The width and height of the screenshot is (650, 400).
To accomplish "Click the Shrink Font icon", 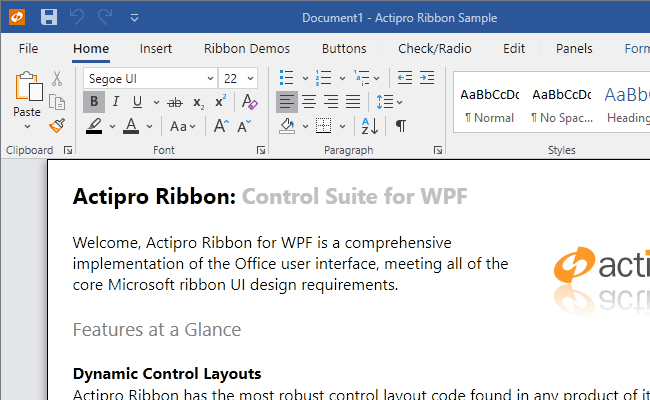I will pyautogui.click(x=244, y=126).
